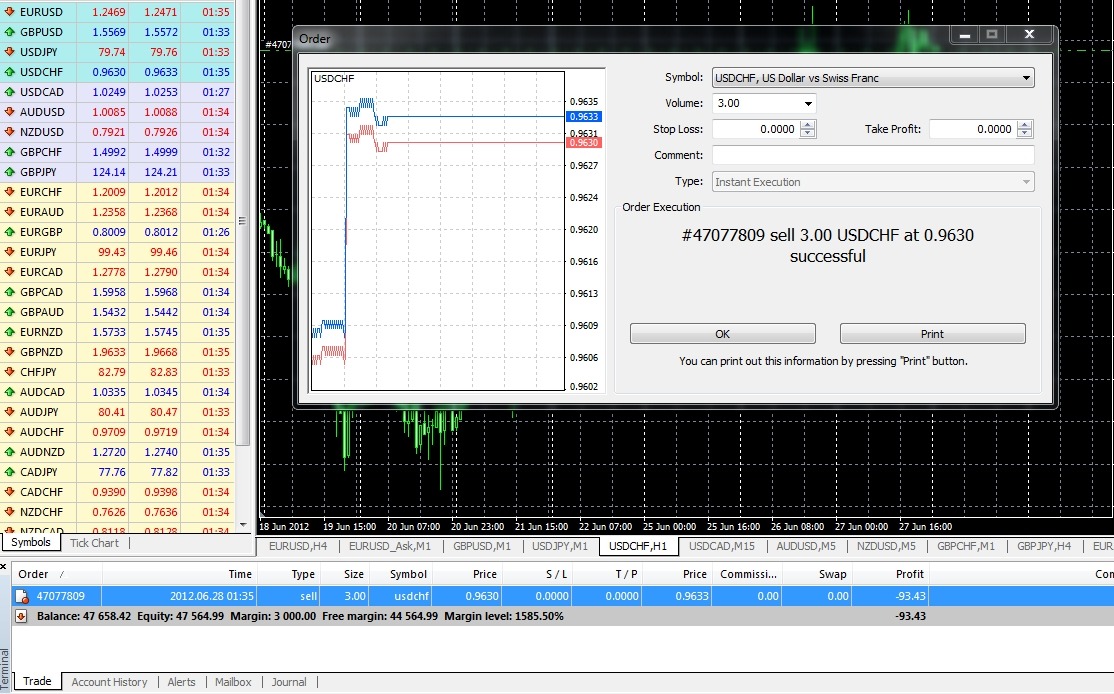Click the Print button
This screenshot has height=694, width=1114.
(932, 334)
